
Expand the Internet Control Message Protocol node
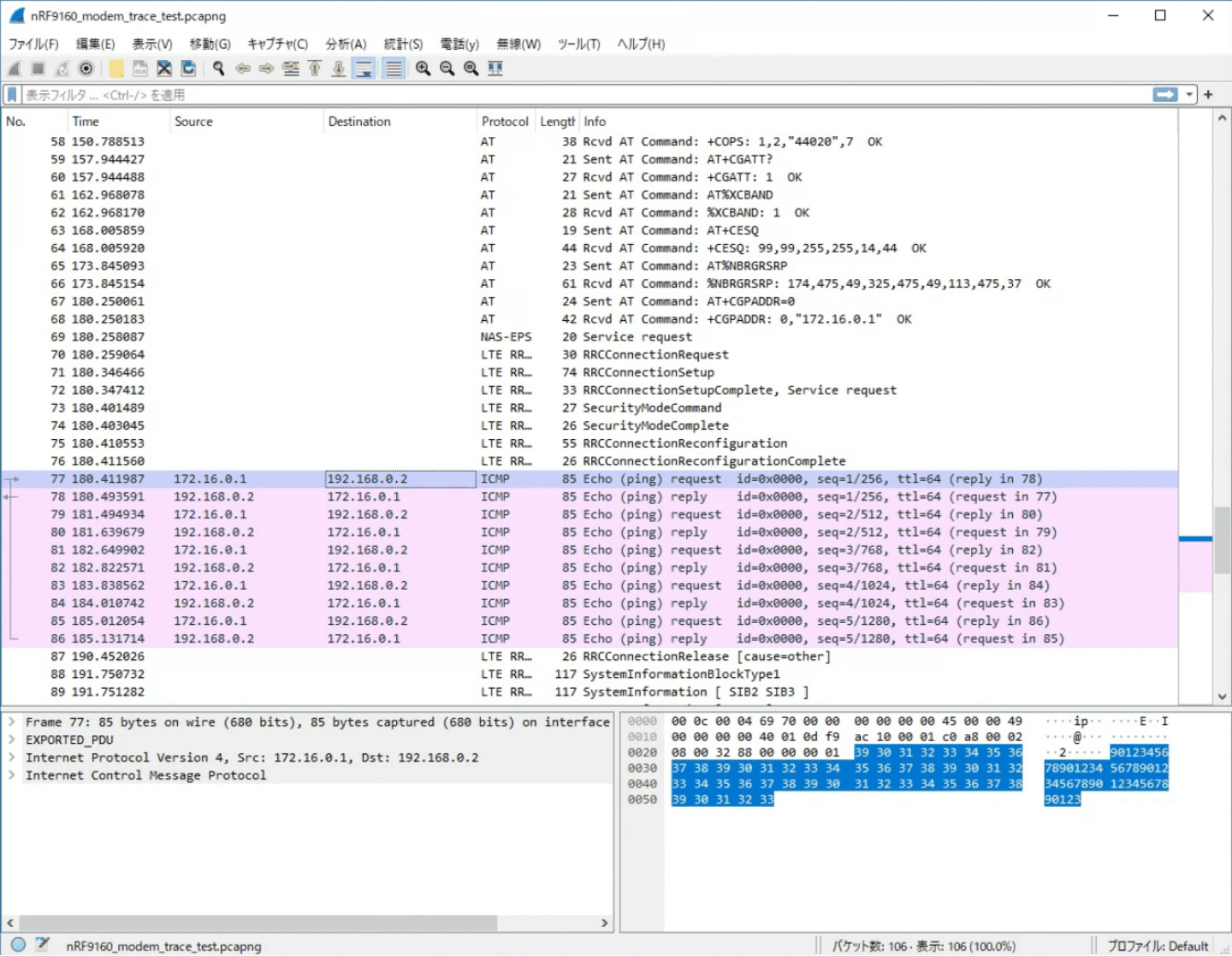coord(12,775)
